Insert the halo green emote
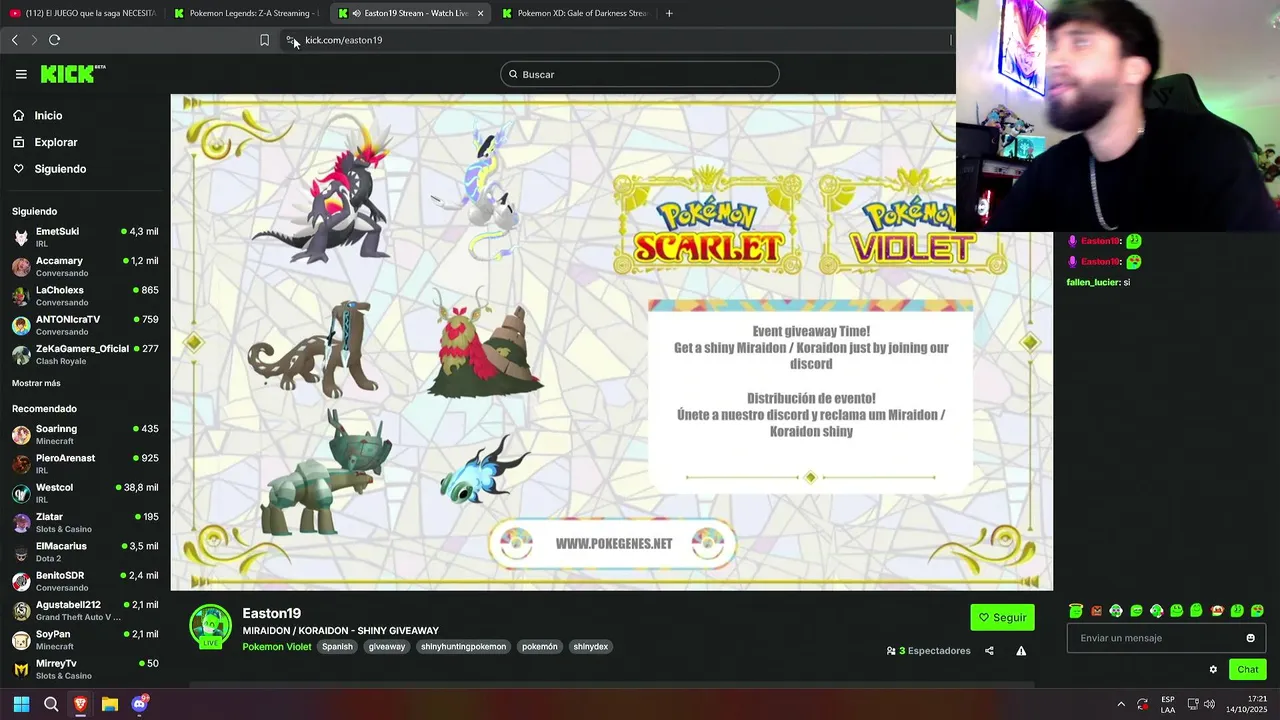The image size is (1280, 720). click(x=1076, y=610)
